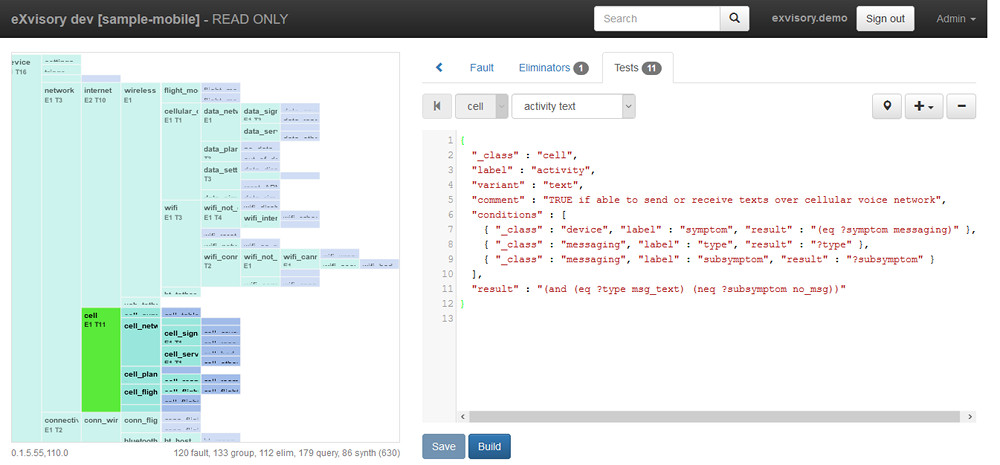1000x465 pixels.
Task: Select the cell_plan node in treemap
Action: (x=140, y=374)
